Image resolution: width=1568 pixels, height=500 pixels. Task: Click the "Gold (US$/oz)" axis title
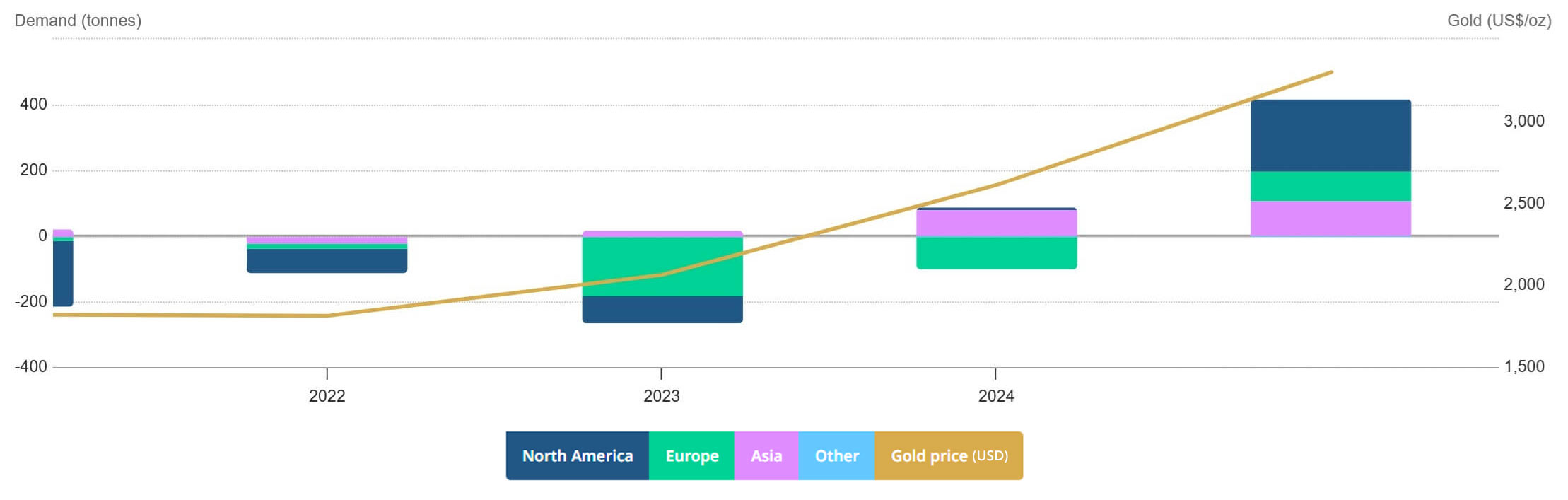tap(1499, 21)
